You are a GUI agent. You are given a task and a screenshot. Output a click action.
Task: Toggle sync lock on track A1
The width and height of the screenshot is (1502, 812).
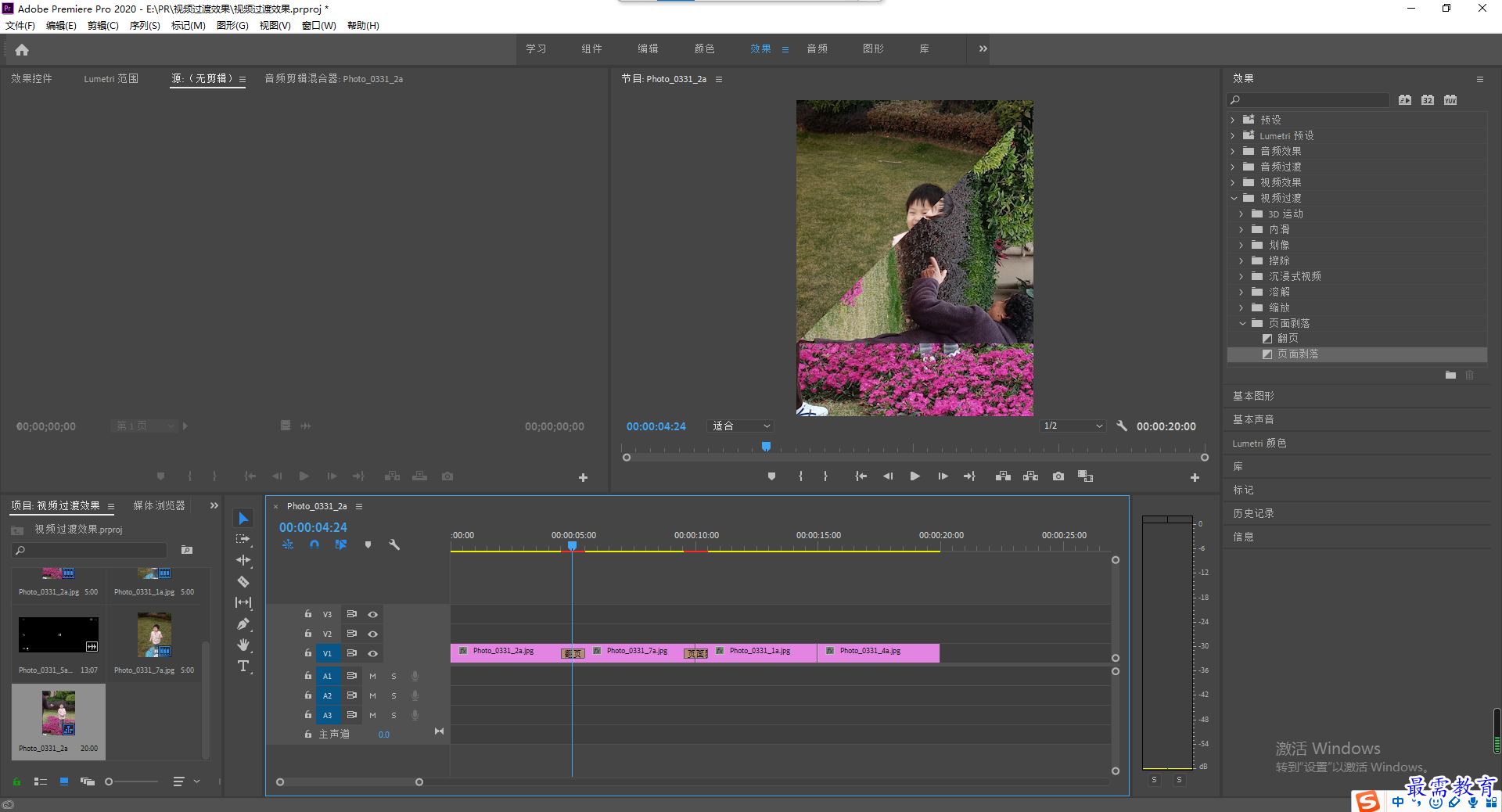pyautogui.click(x=352, y=676)
